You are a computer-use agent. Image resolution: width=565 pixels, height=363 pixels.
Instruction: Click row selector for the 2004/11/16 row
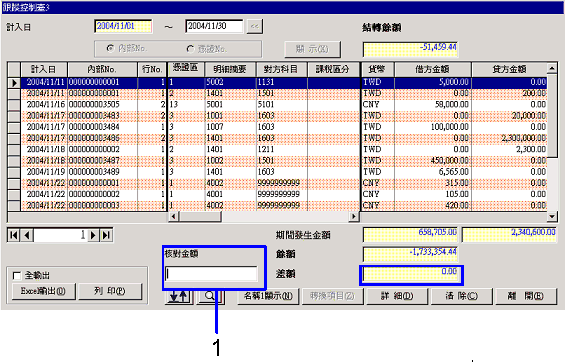[x=14, y=105]
